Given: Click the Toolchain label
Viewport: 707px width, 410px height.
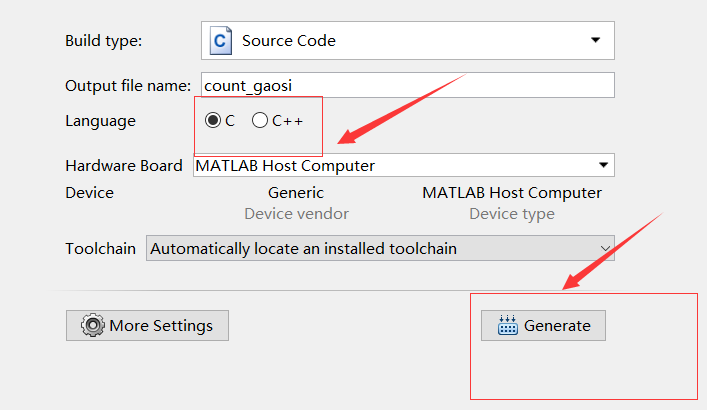Looking at the screenshot, I should pyautogui.click(x=100, y=248).
